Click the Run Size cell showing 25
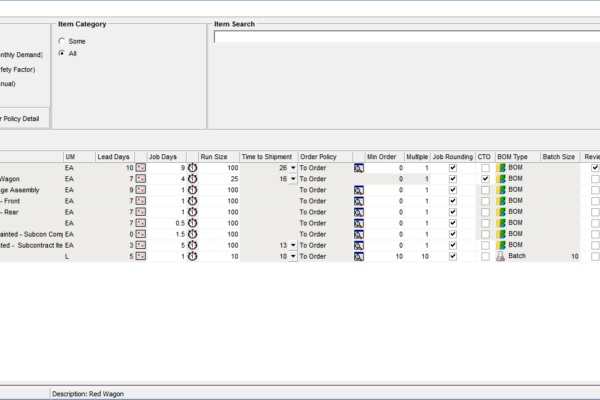This screenshot has width=600, height=400. pos(219,179)
